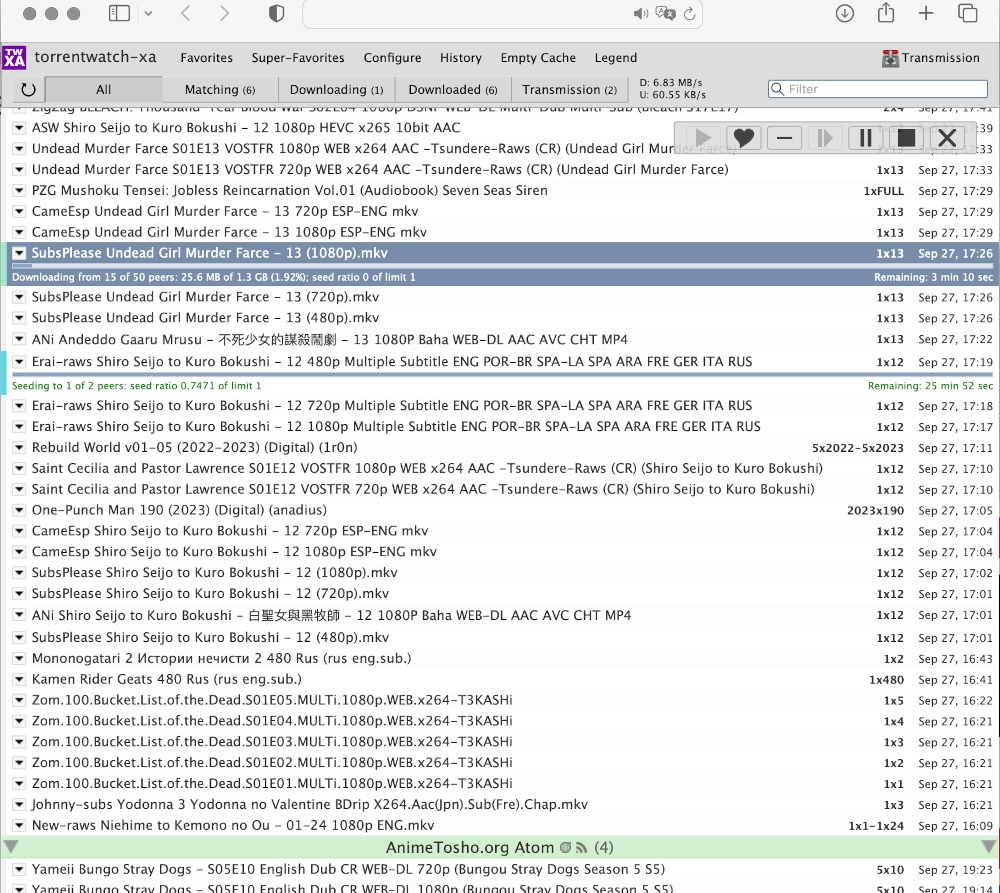Switch to the Matching (6) tab

pyautogui.click(x=220, y=90)
